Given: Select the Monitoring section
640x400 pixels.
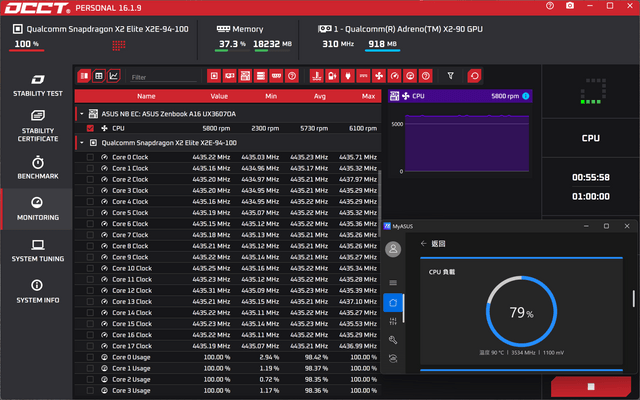Looking at the screenshot, I should [38, 209].
